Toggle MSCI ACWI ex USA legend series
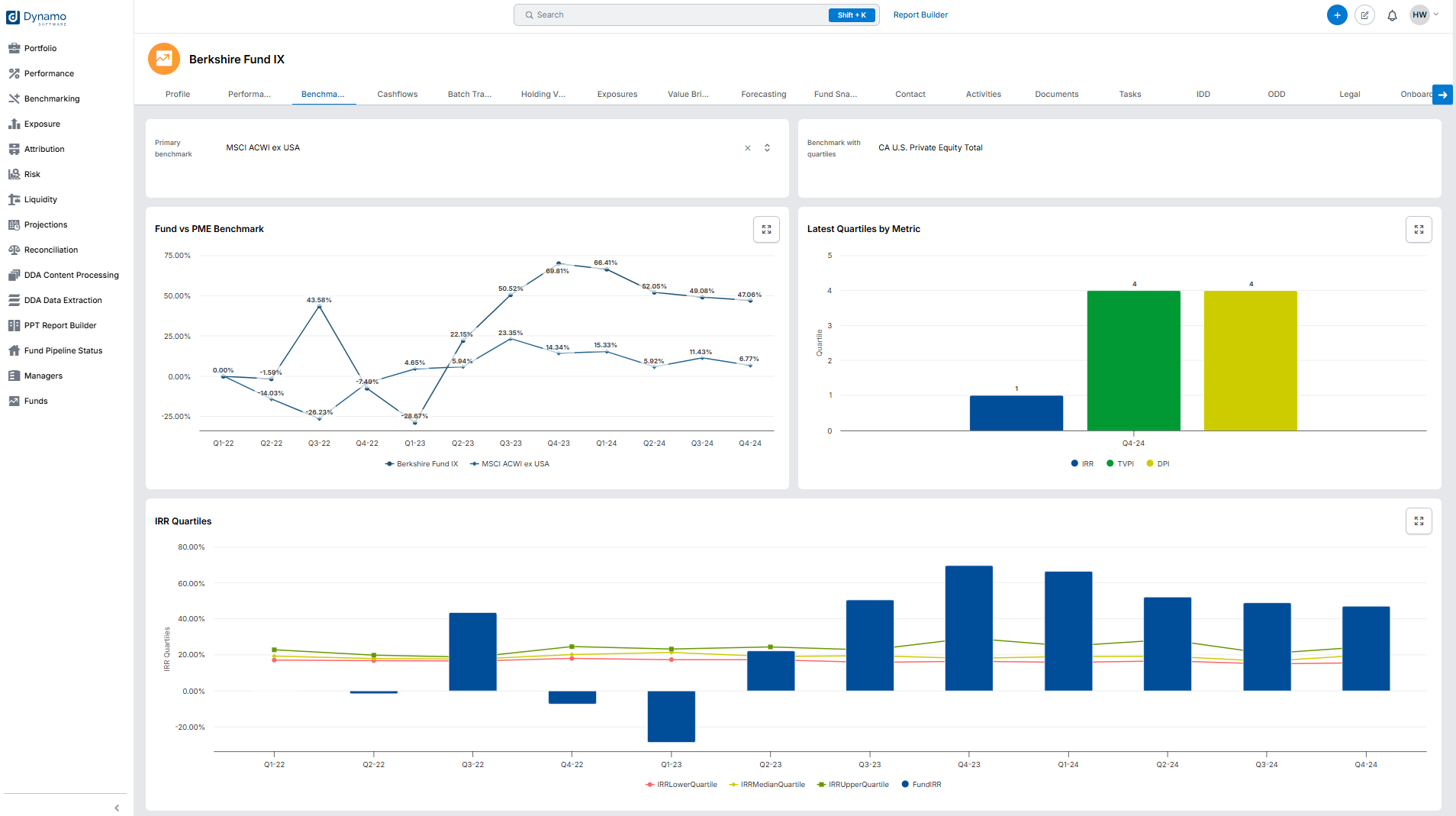This screenshot has height=816, width=1456. click(x=510, y=464)
